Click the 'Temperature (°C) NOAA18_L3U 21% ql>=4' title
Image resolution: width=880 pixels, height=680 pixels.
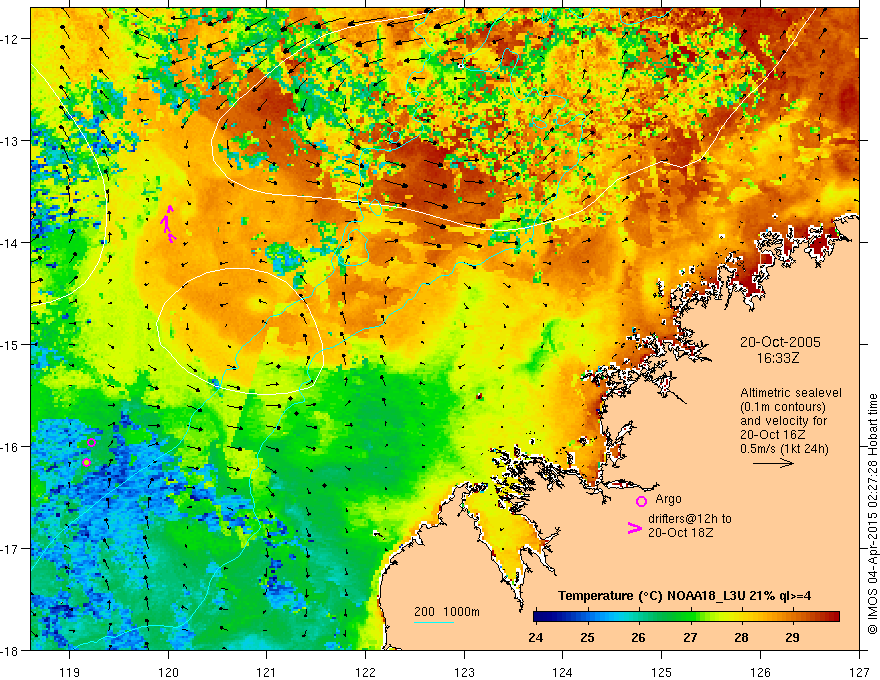[x=685, y=595]
